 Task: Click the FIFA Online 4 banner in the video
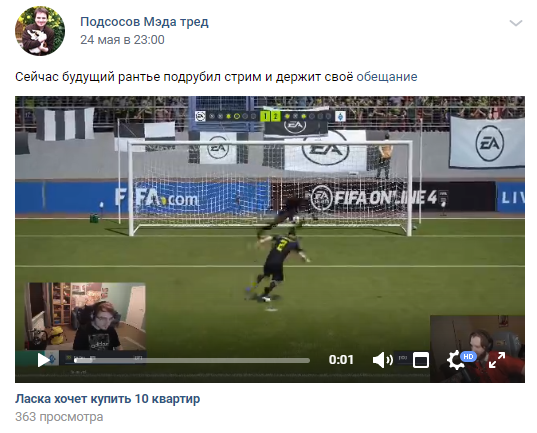pyautogui.click(x=377, y=198)
